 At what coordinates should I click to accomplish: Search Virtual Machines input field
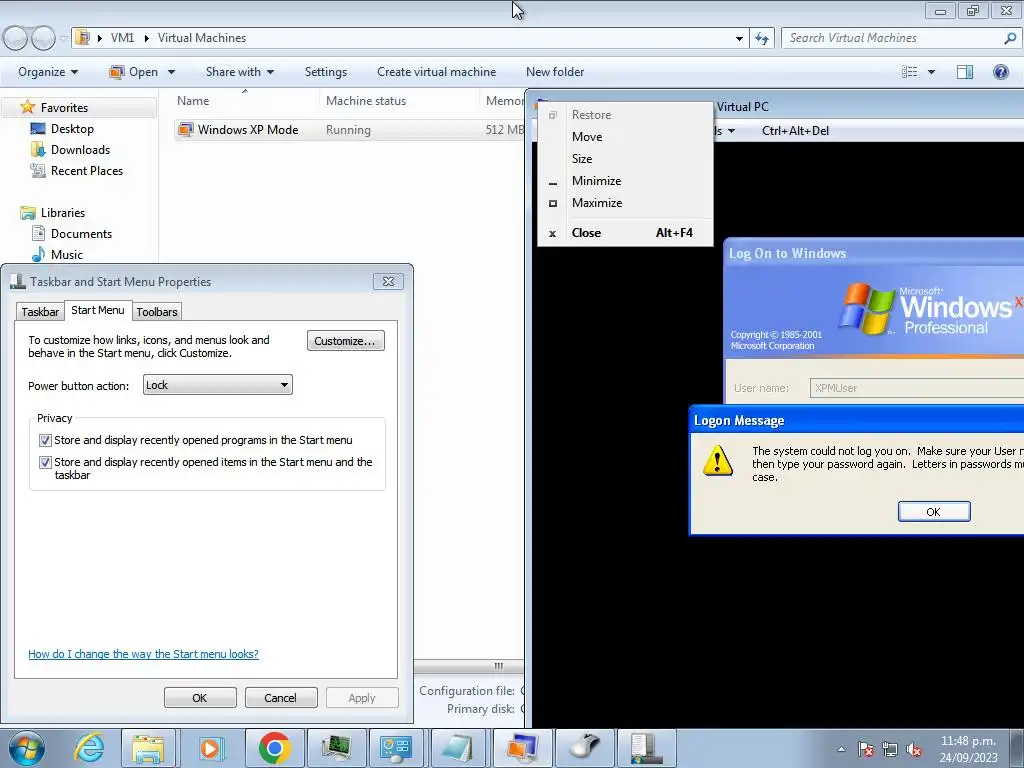click(893, 38)
